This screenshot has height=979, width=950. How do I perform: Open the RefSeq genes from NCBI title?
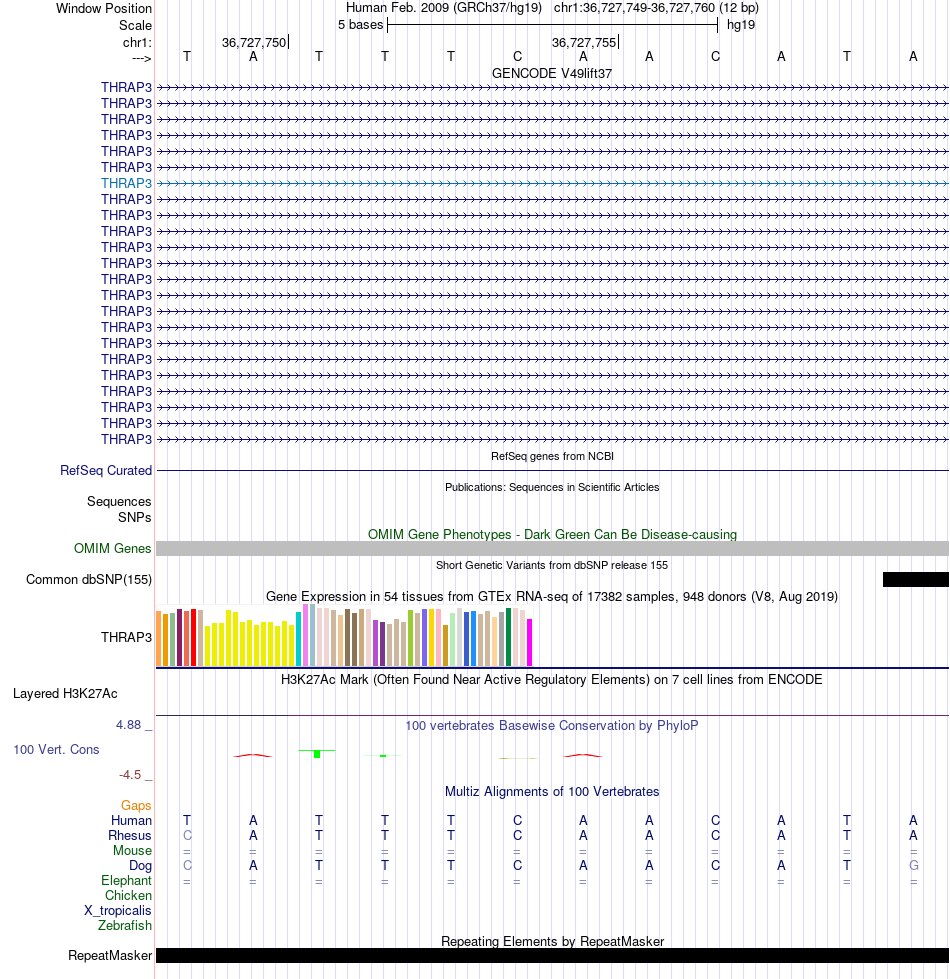552,456
